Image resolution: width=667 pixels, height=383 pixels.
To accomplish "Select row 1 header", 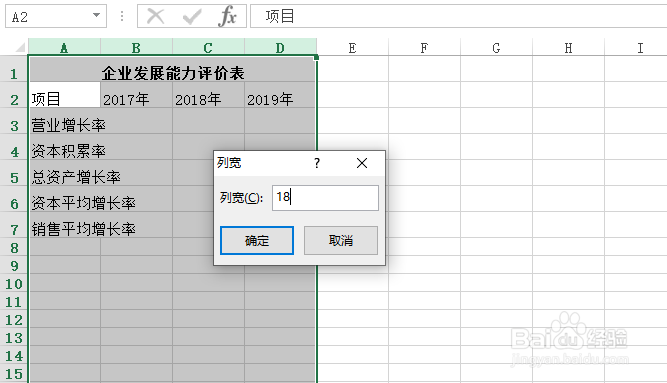I will [14, 69].
